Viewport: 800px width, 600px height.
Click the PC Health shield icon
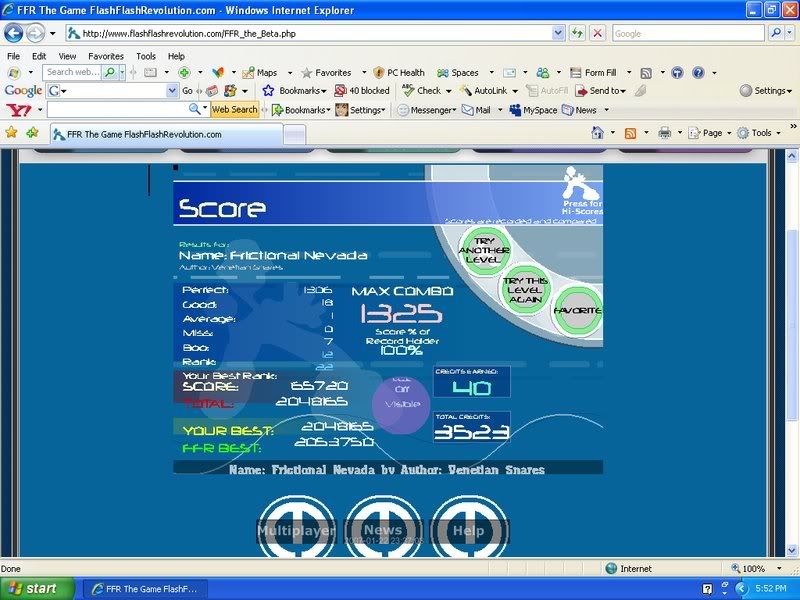[380, 72]
